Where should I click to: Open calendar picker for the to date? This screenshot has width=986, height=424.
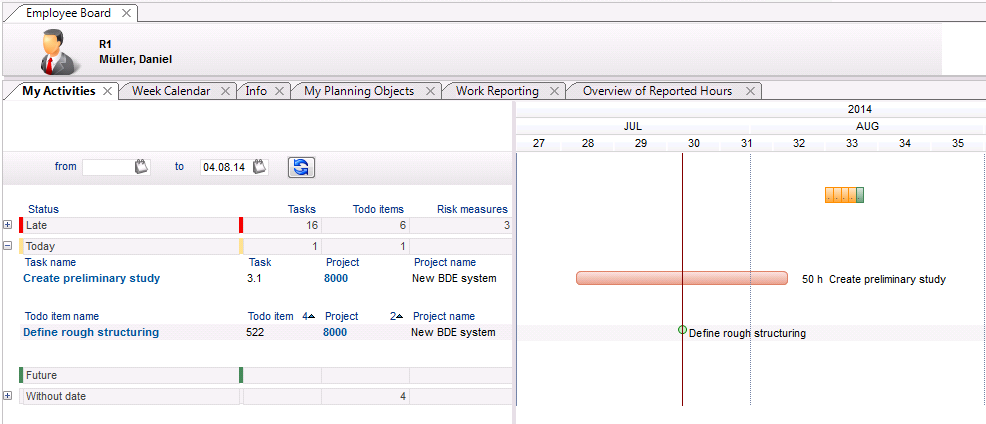260,167
